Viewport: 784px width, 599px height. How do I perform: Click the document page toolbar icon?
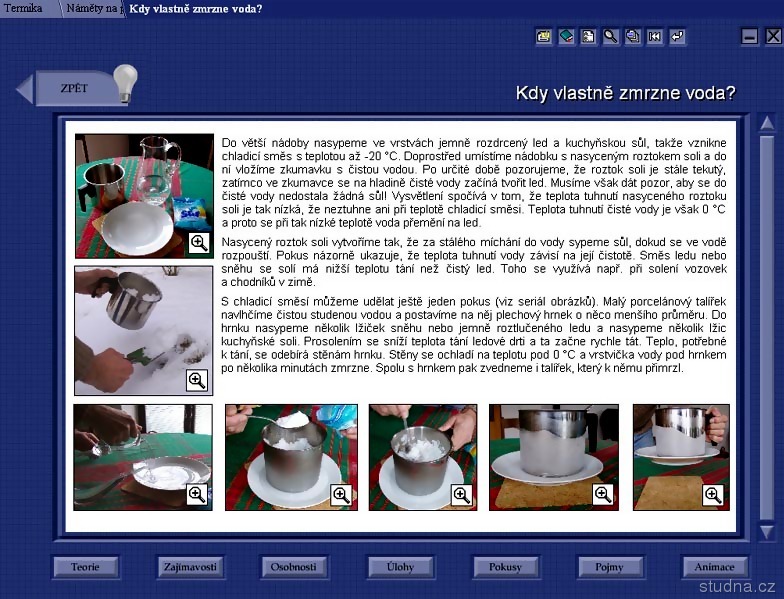tap(588, 36)
